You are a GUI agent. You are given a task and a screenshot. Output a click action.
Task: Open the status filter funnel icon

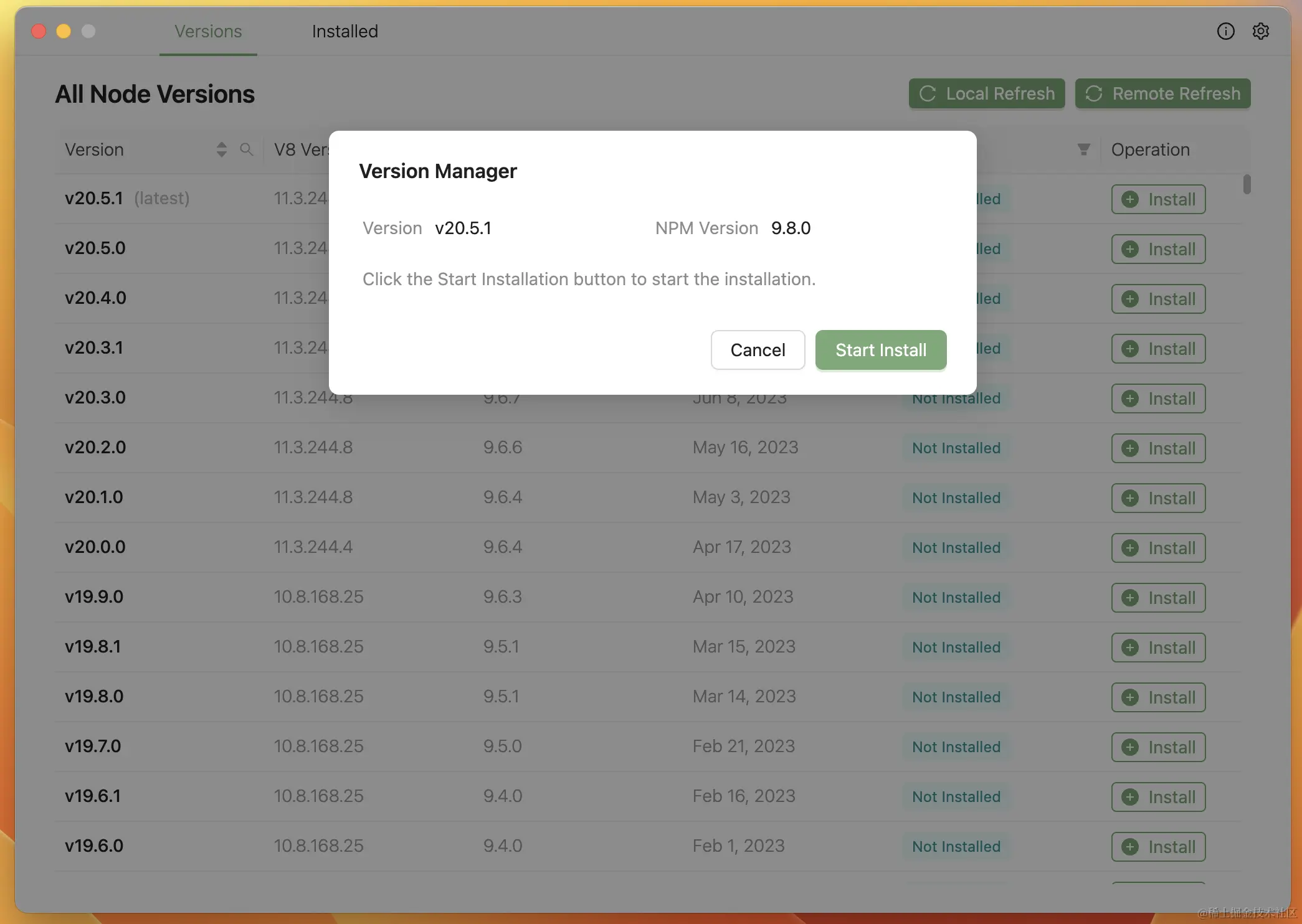click(1084, 149)
